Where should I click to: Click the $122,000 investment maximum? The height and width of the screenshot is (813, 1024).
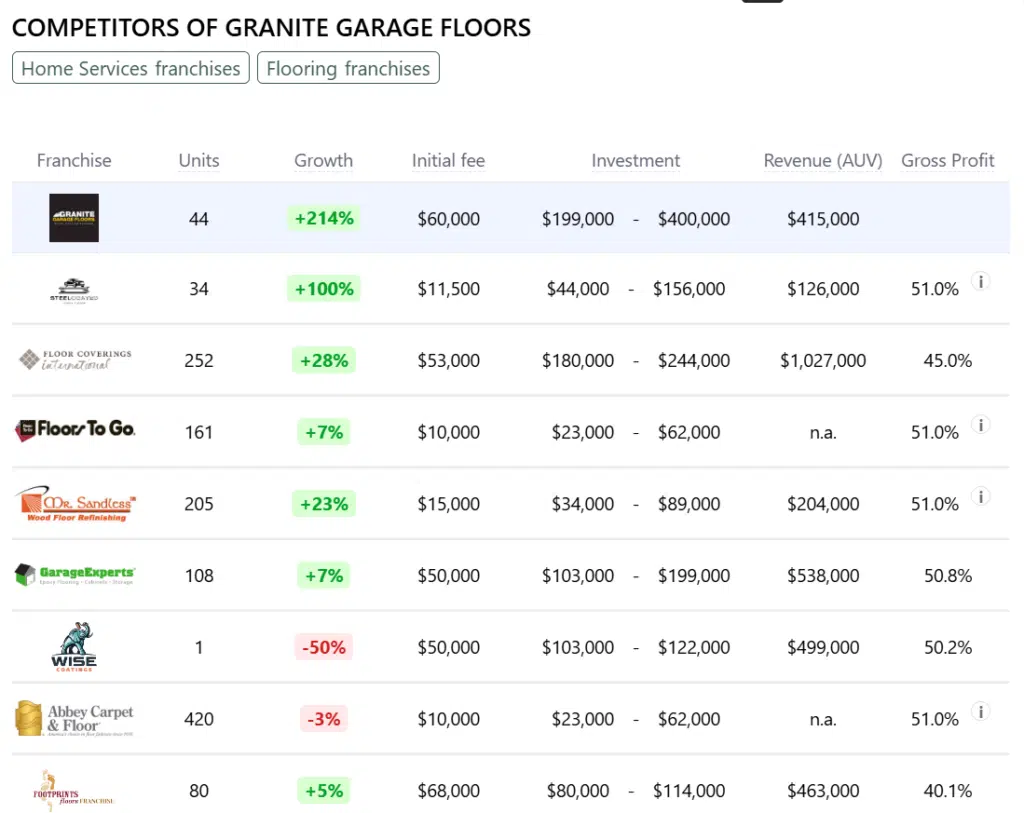694,647
